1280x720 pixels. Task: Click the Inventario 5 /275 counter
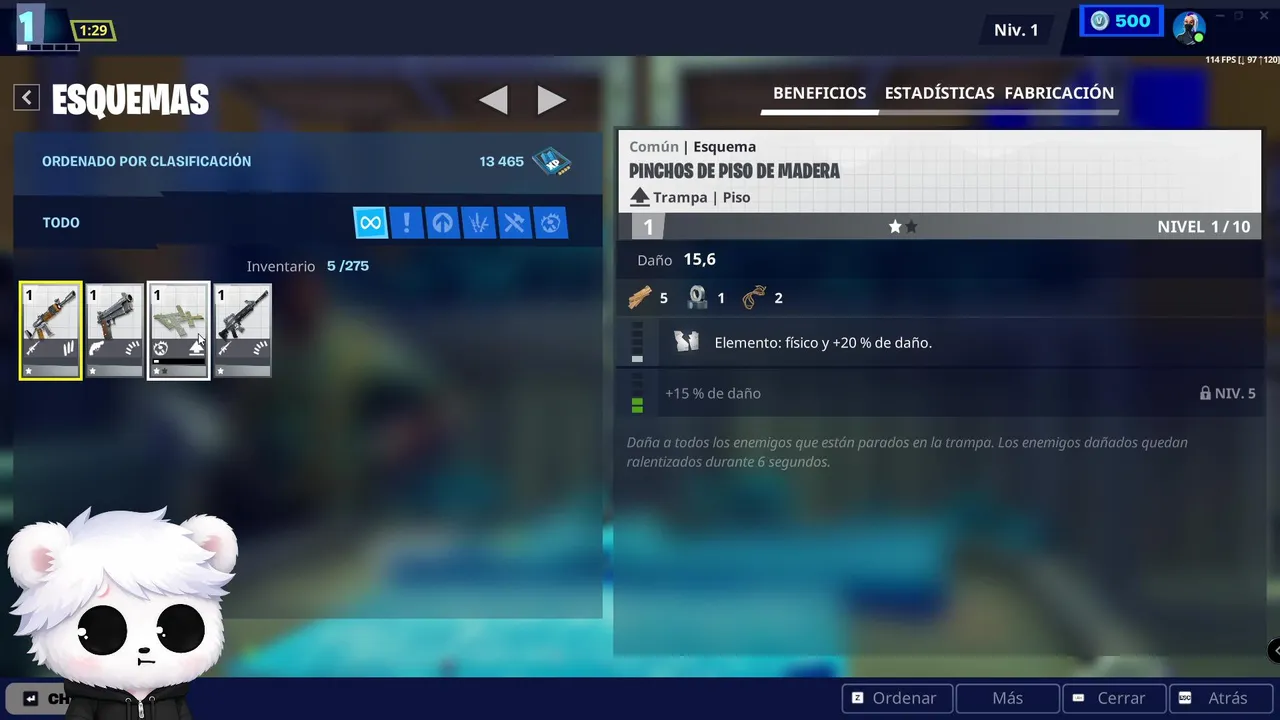(308, 266)
